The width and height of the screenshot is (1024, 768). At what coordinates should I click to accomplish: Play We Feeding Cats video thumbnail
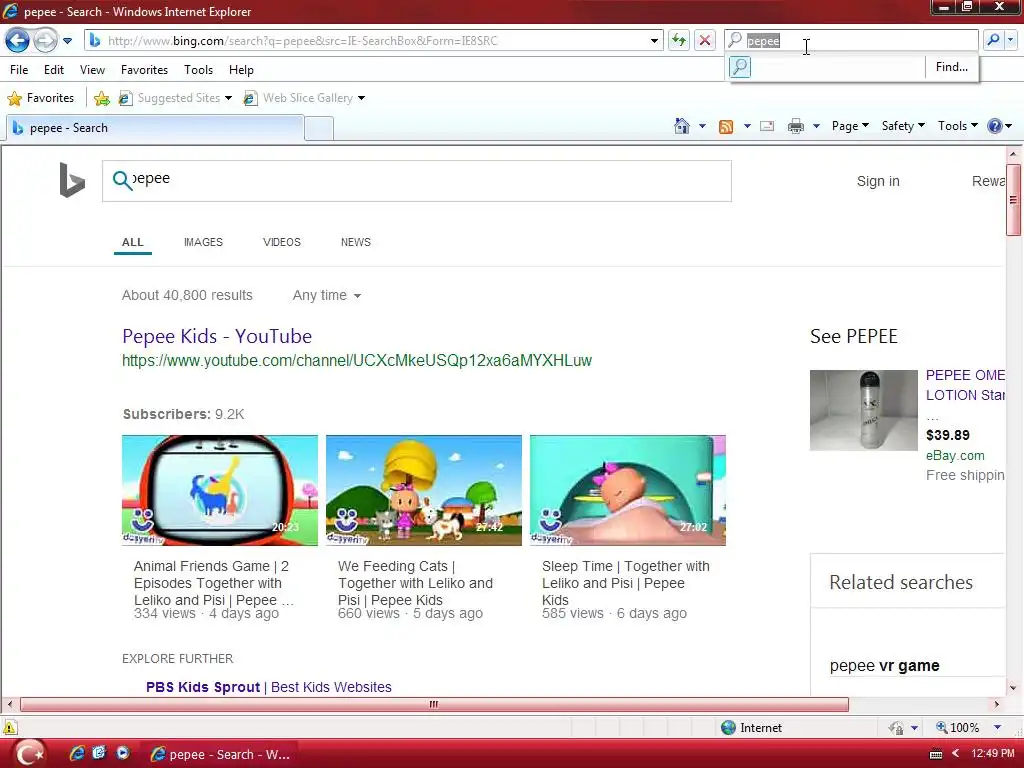(424, 490)
